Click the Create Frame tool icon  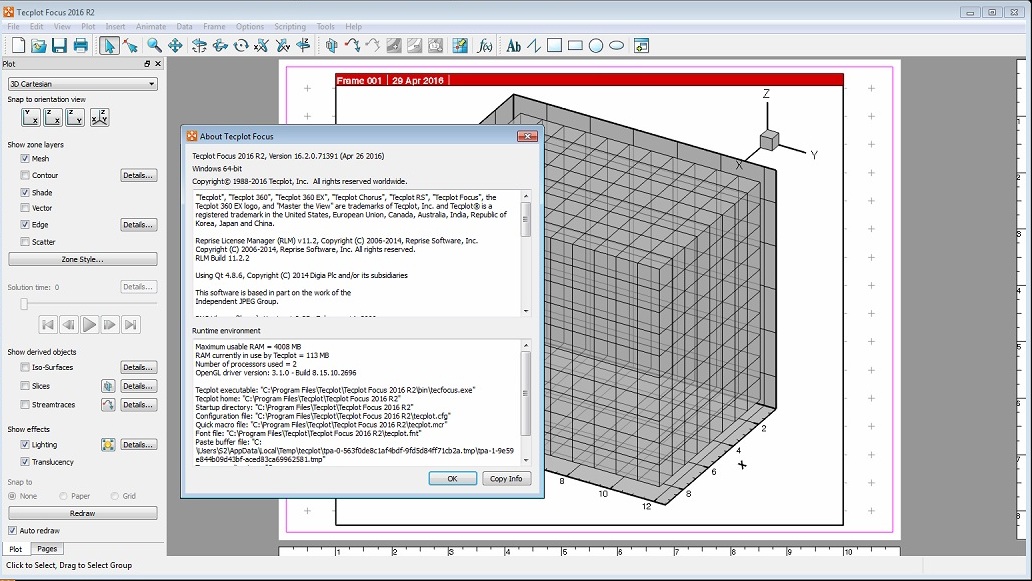(641, 45)
